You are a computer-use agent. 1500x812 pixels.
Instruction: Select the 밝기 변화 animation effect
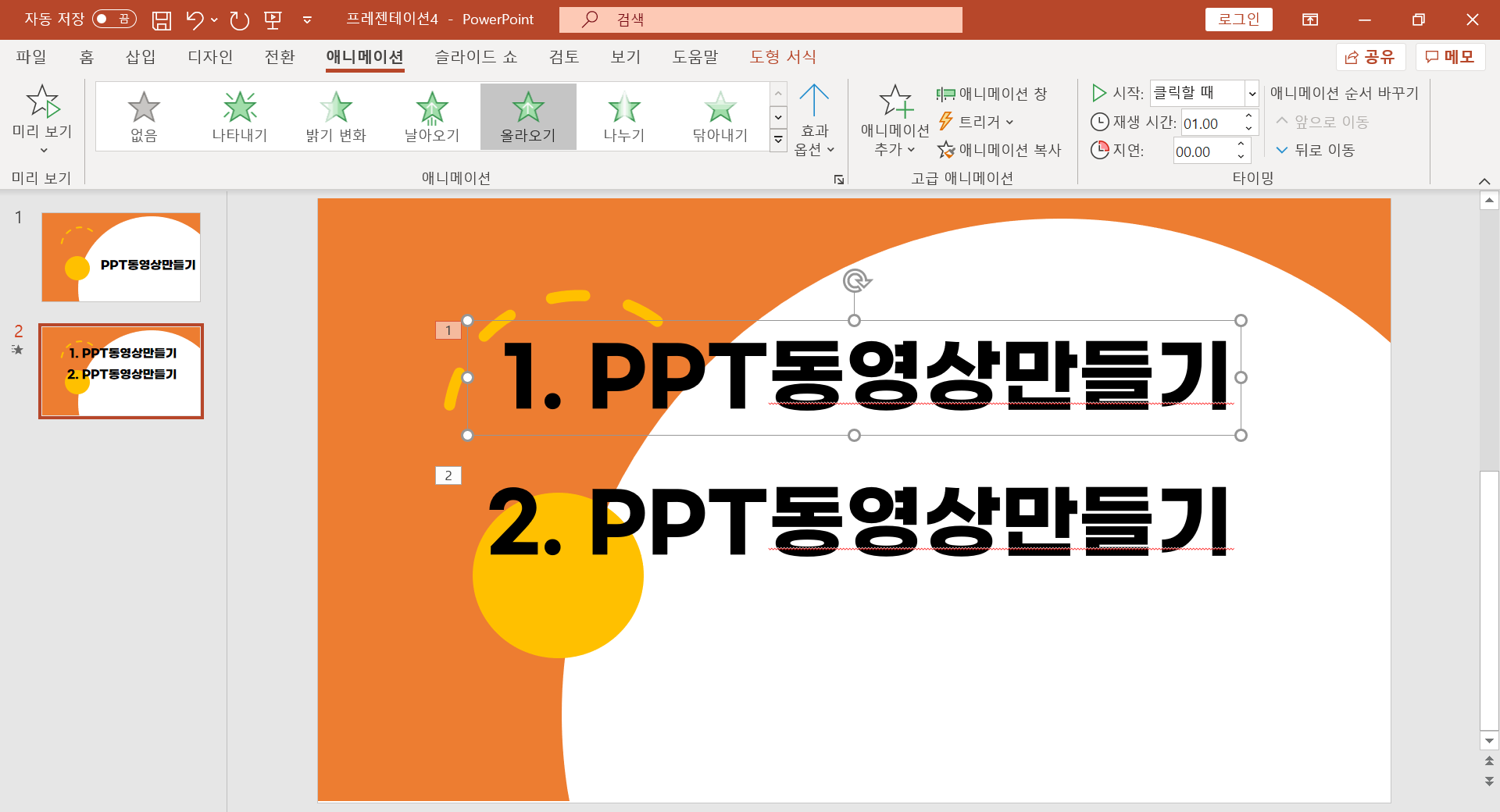tap(336, 116)
